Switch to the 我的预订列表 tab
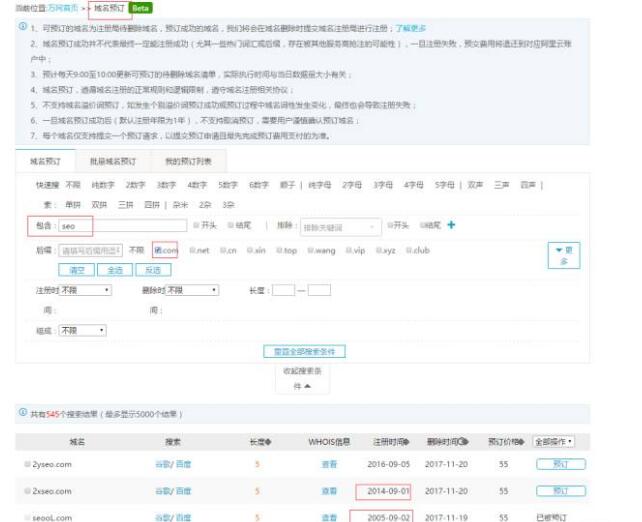This screenshot has height=522, width=642. pyautogui.click(x=188, y=161)
